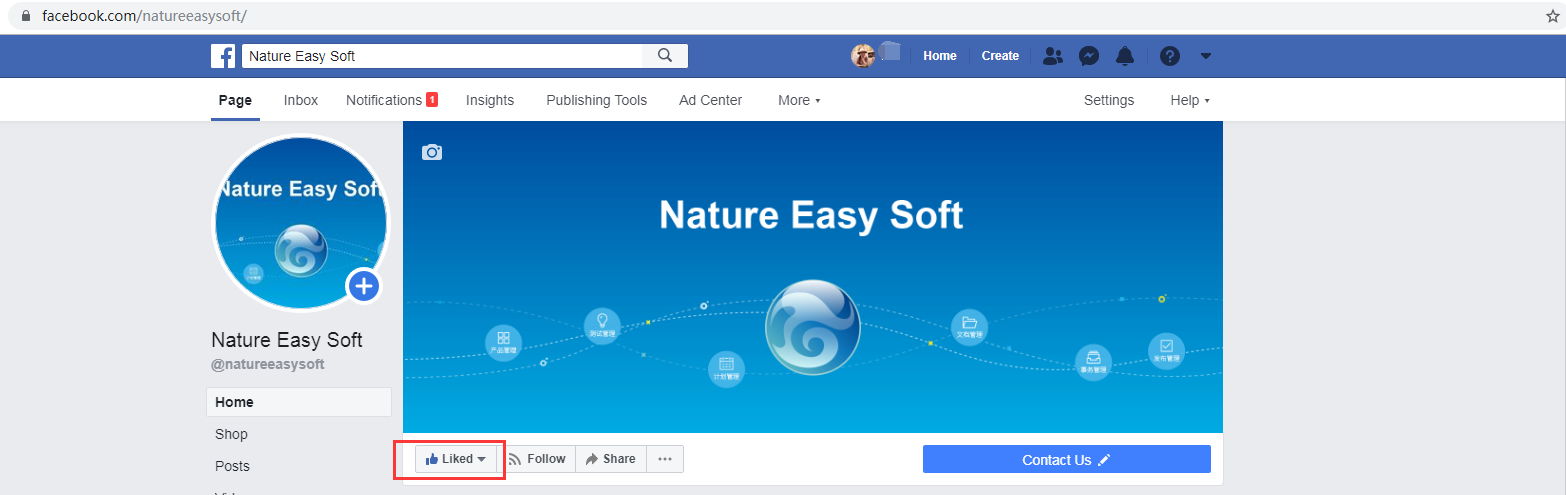Image resolution: width=1566 pixels, height=495 pixels.
Task: Open the Ad Center tab
Action: (711, 100)
